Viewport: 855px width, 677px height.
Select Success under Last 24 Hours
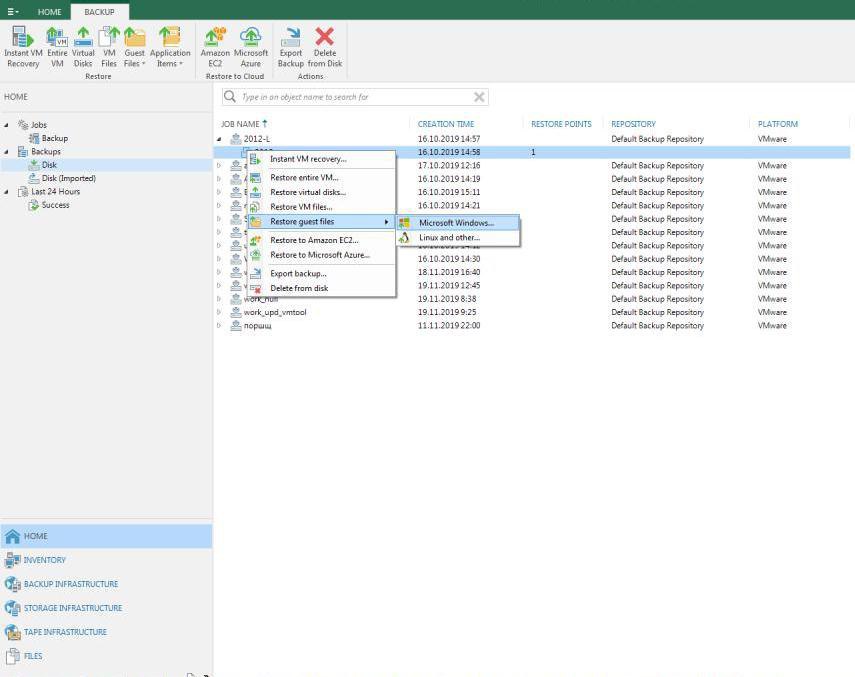pos(55,205)
